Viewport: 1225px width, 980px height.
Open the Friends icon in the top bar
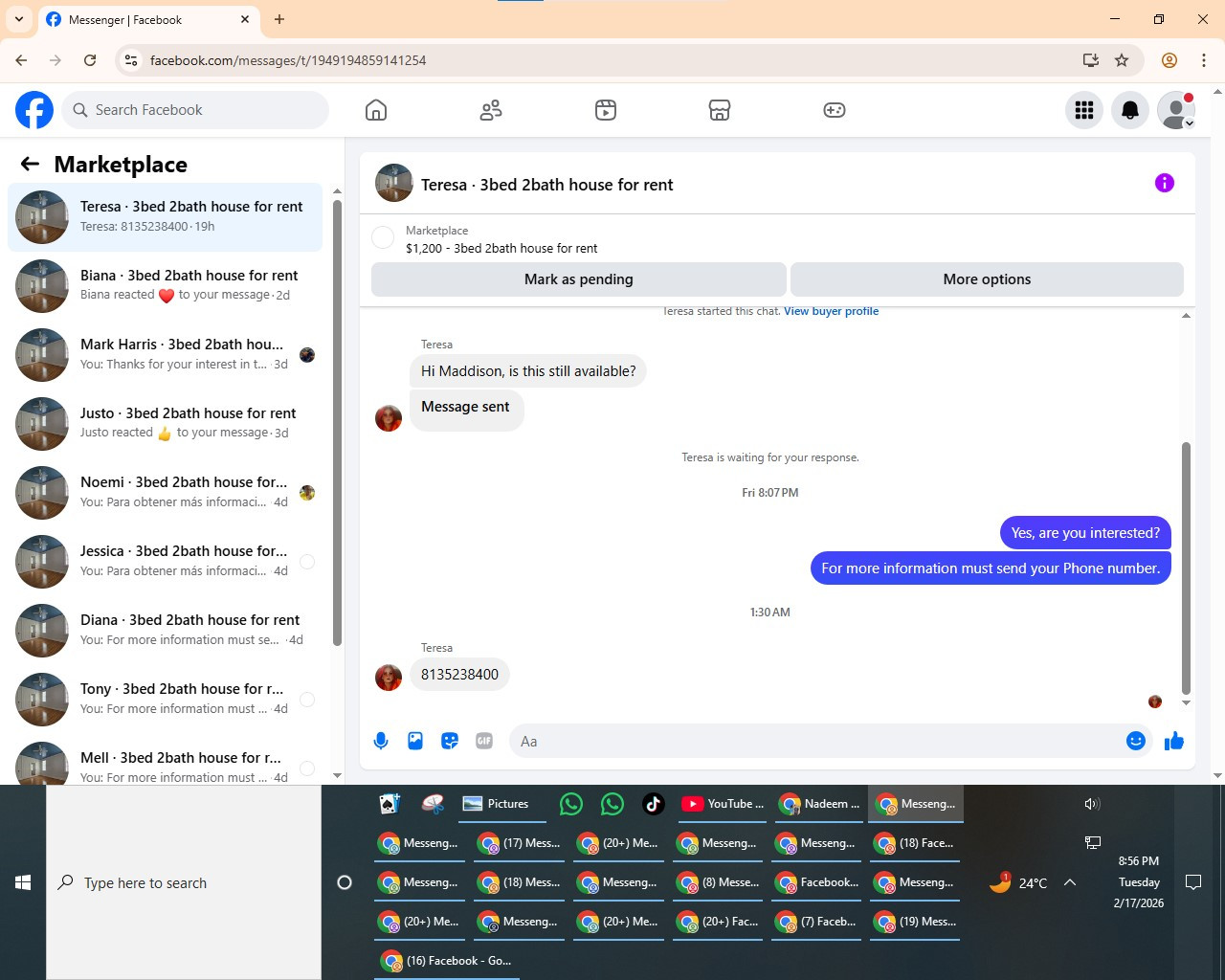coord(491,110)
